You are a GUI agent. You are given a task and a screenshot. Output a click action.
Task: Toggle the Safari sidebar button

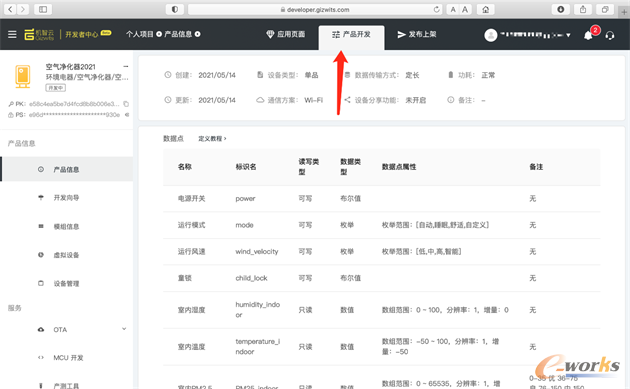(x=43, y=9)
